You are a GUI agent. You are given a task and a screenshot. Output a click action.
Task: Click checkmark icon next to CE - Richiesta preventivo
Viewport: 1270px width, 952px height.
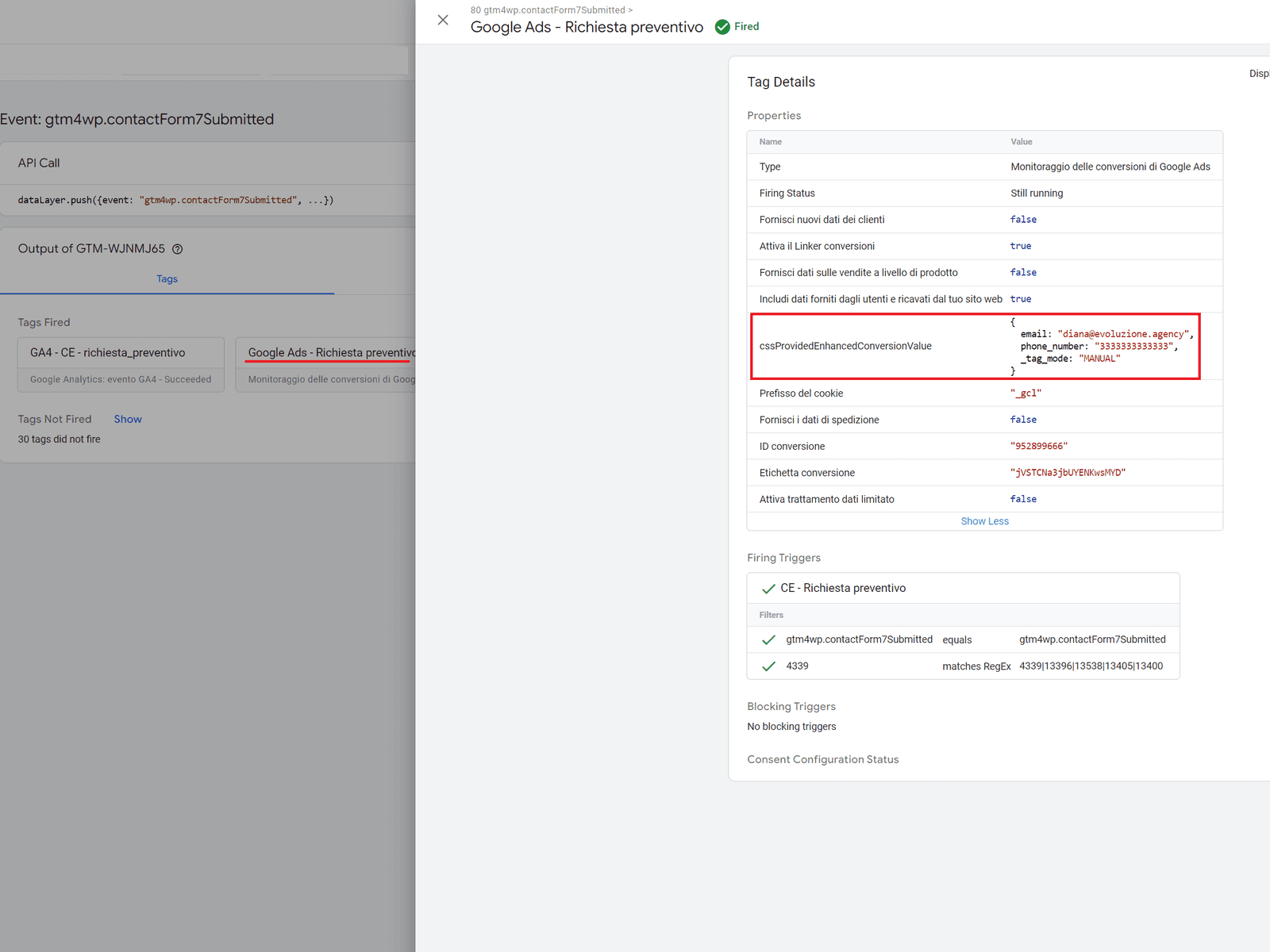pyautogui.click(x=768, y=589)
